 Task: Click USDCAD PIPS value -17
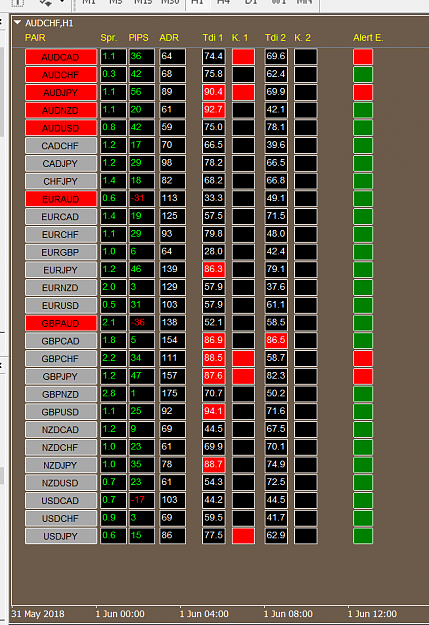[142, 500]
